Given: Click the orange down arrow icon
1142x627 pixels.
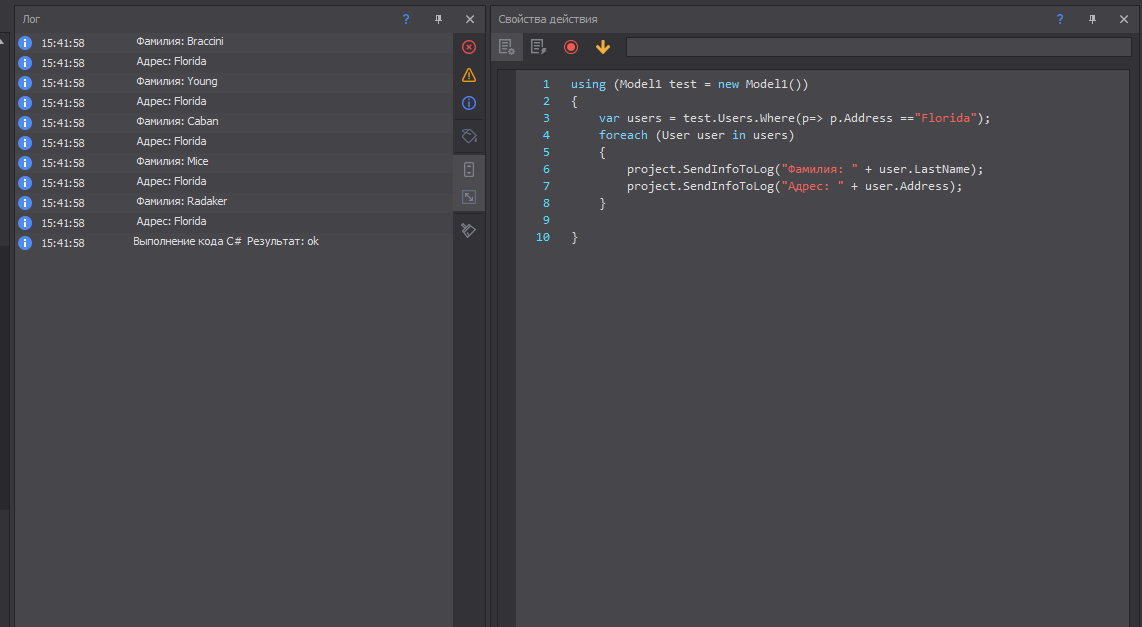Looking at the screenshot, I should click(x=602, y=47).
